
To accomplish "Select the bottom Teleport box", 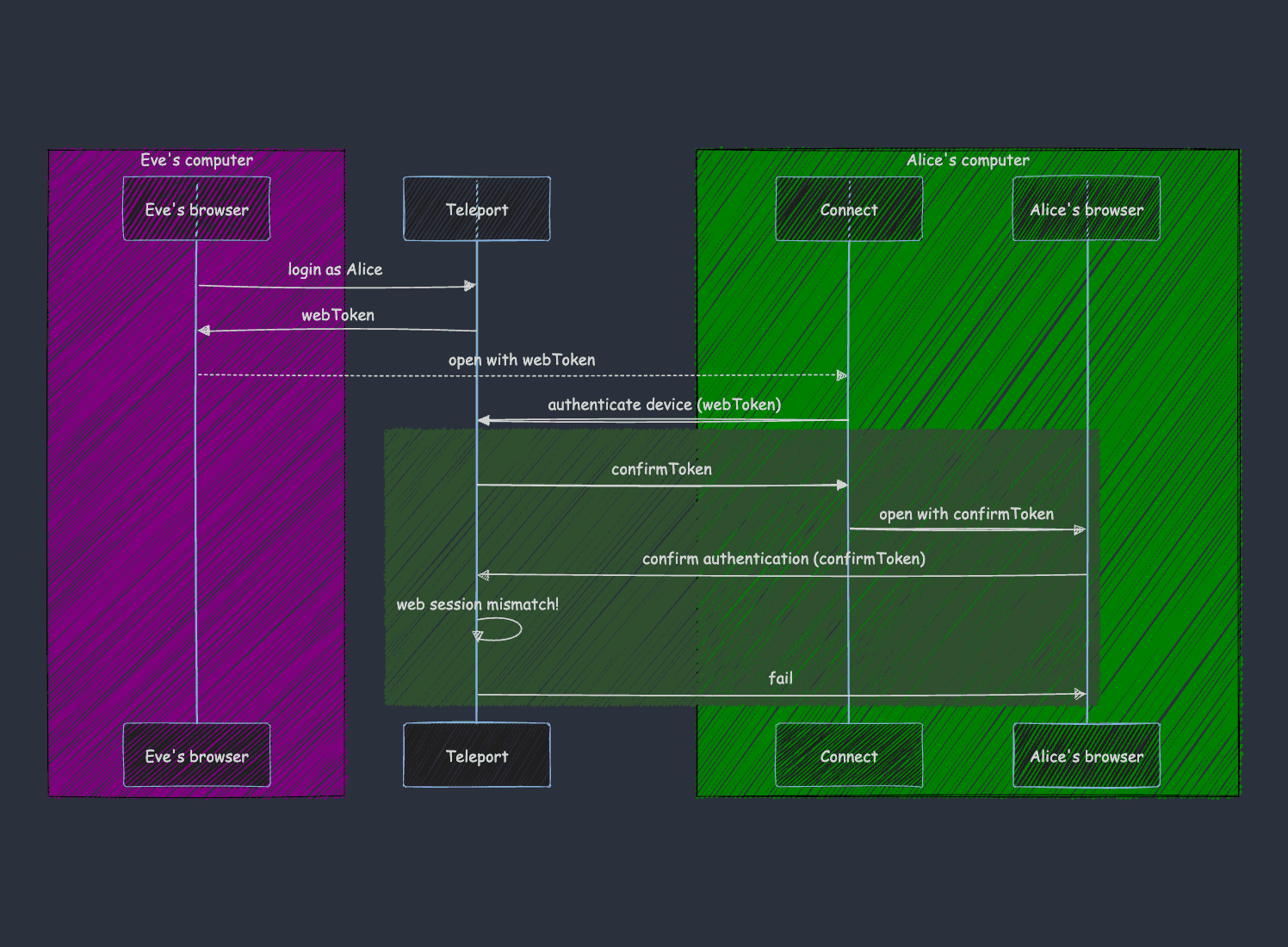I will tap(476, 756).
